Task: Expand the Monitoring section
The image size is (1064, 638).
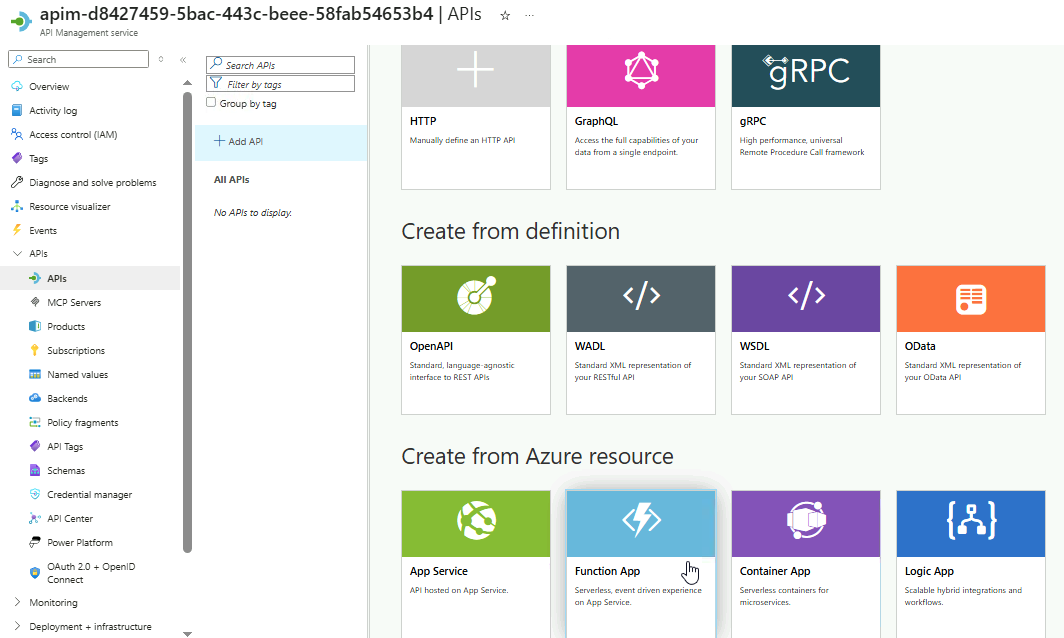Action: coord(17,603)
